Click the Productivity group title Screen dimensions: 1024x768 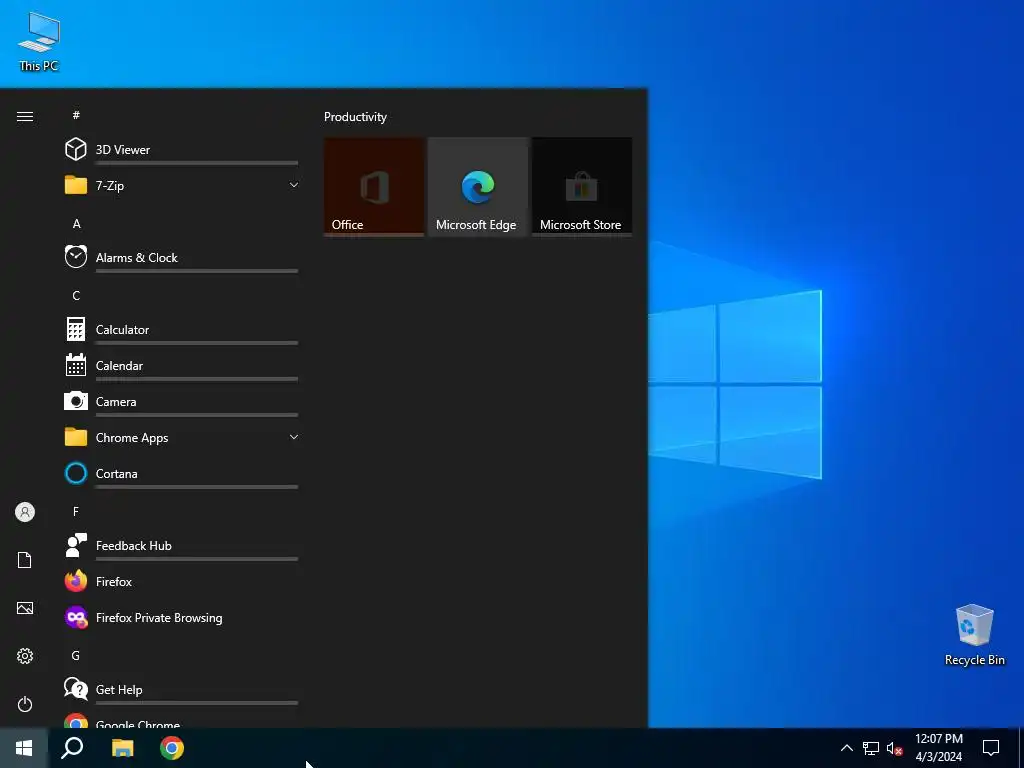(x=355, y=117)
